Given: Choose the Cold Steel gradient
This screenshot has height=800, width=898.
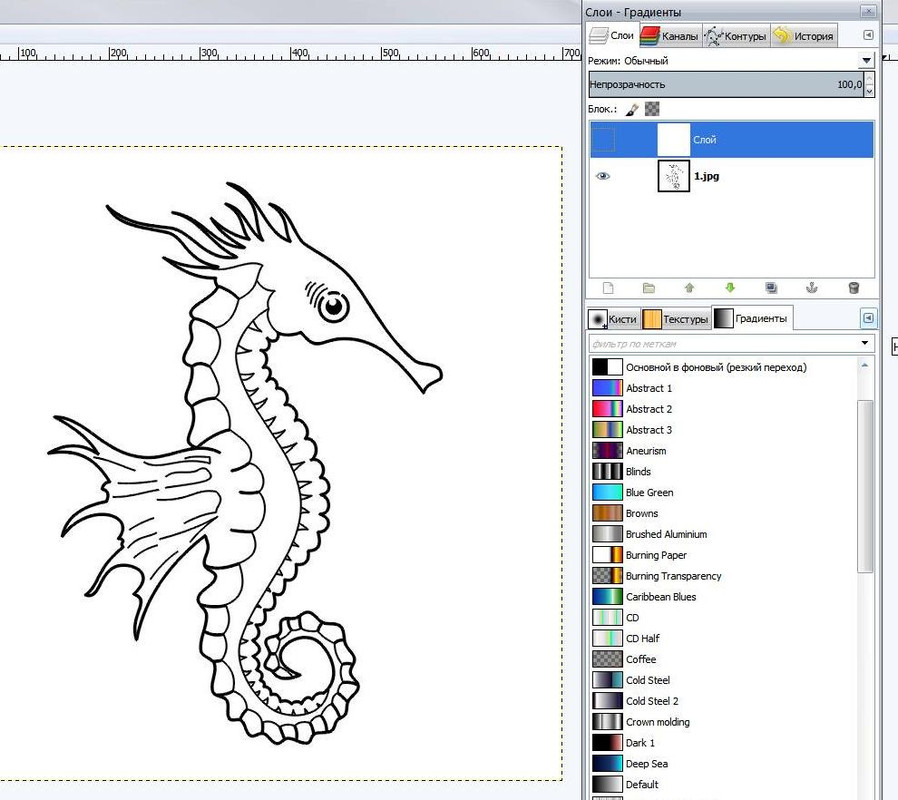Looking at the screenshot, I should [x=724, y=680].
